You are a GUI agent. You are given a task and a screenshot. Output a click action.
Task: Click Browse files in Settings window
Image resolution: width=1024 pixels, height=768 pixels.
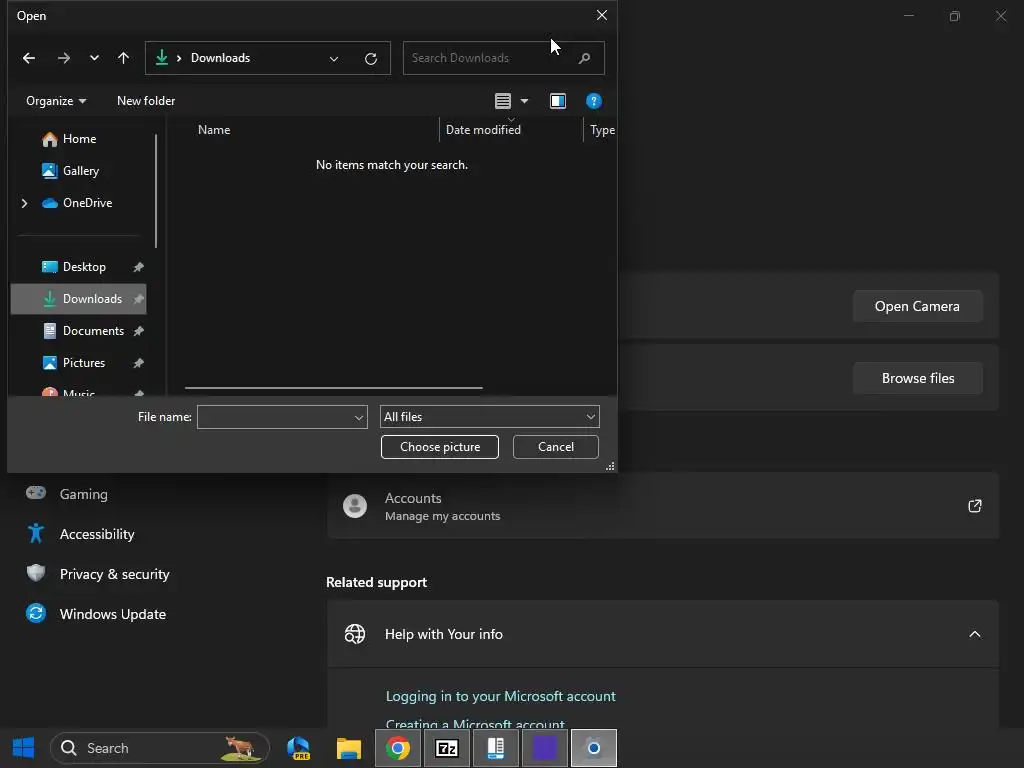pyautogui.click(x=918, y=378)
